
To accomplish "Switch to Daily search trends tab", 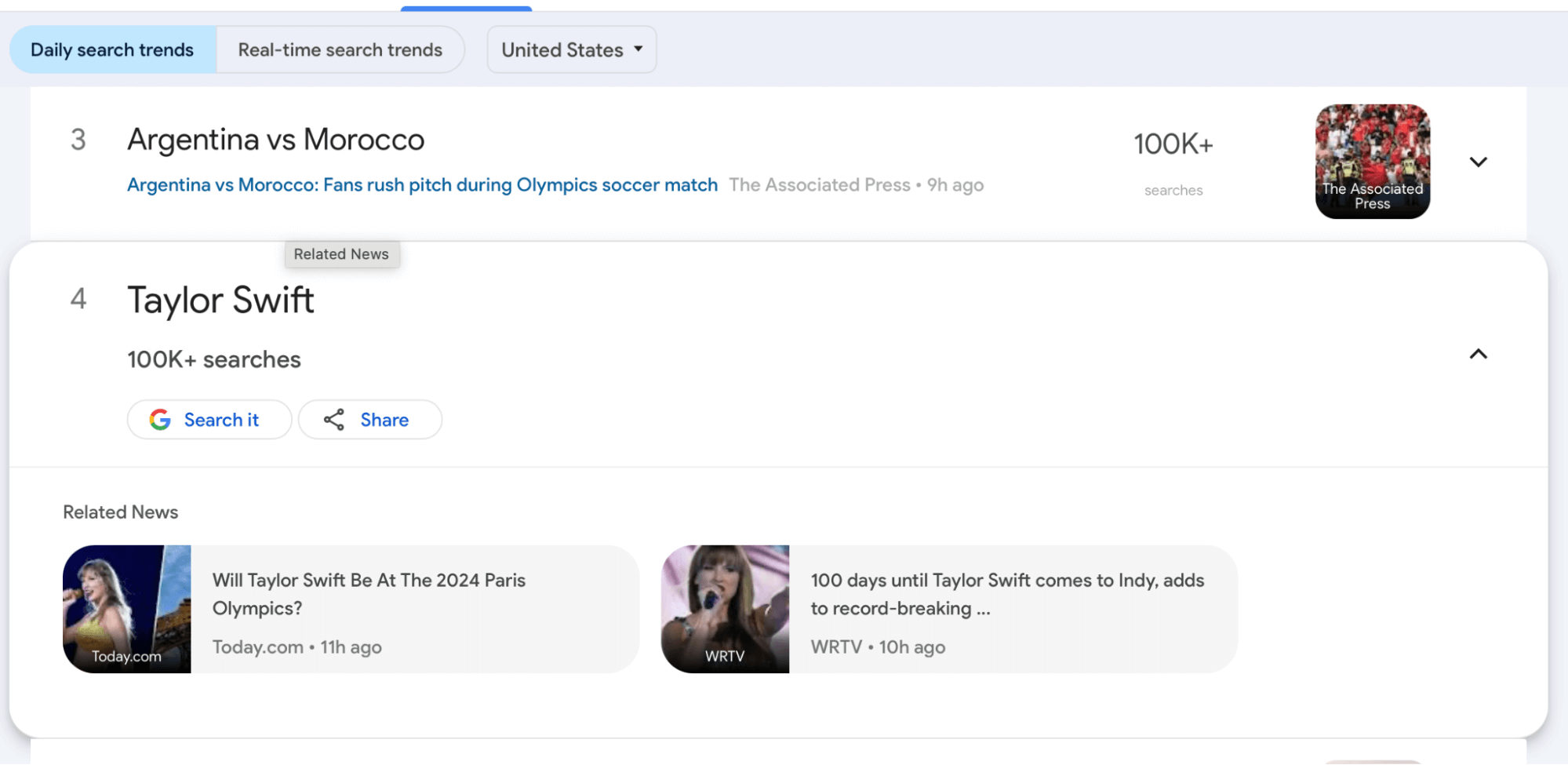I will click(x=112, y=49).
